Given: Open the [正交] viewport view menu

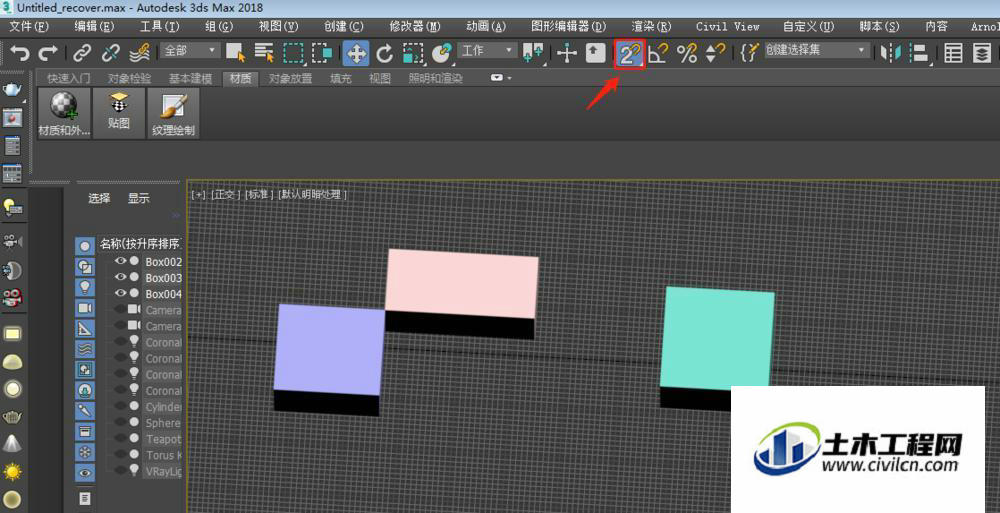Looking at the screenshot, I should (225, 195).
